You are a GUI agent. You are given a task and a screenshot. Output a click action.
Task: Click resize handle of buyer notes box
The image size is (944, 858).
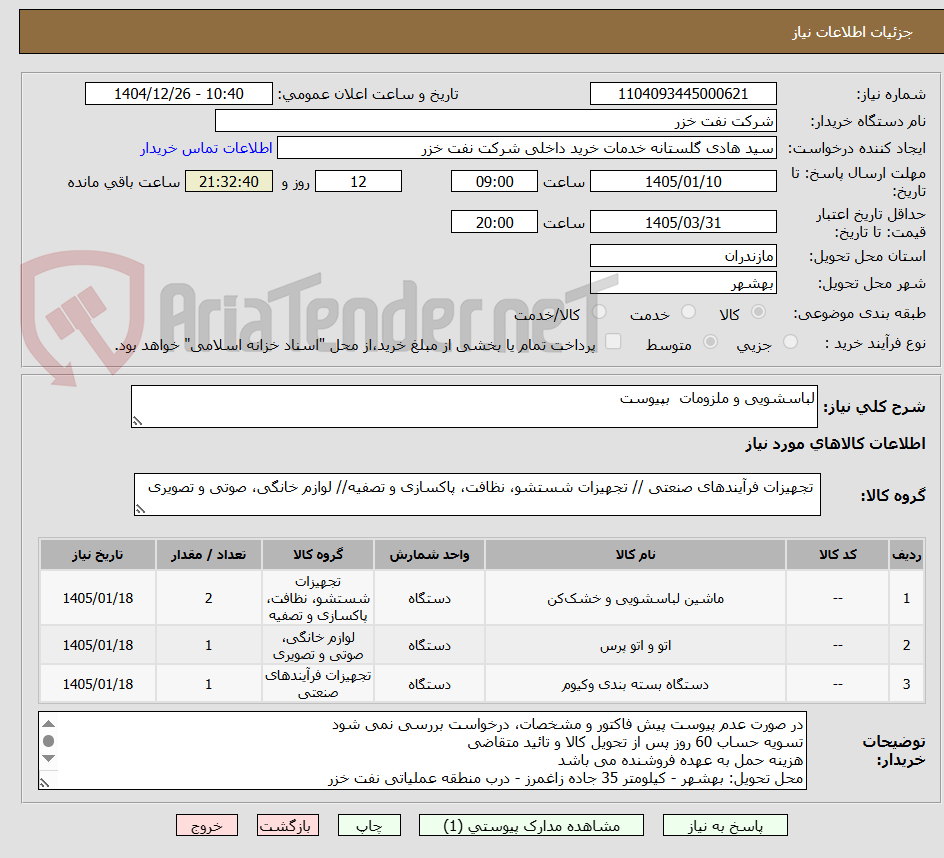pyautogui.click(x=45, y=783)
